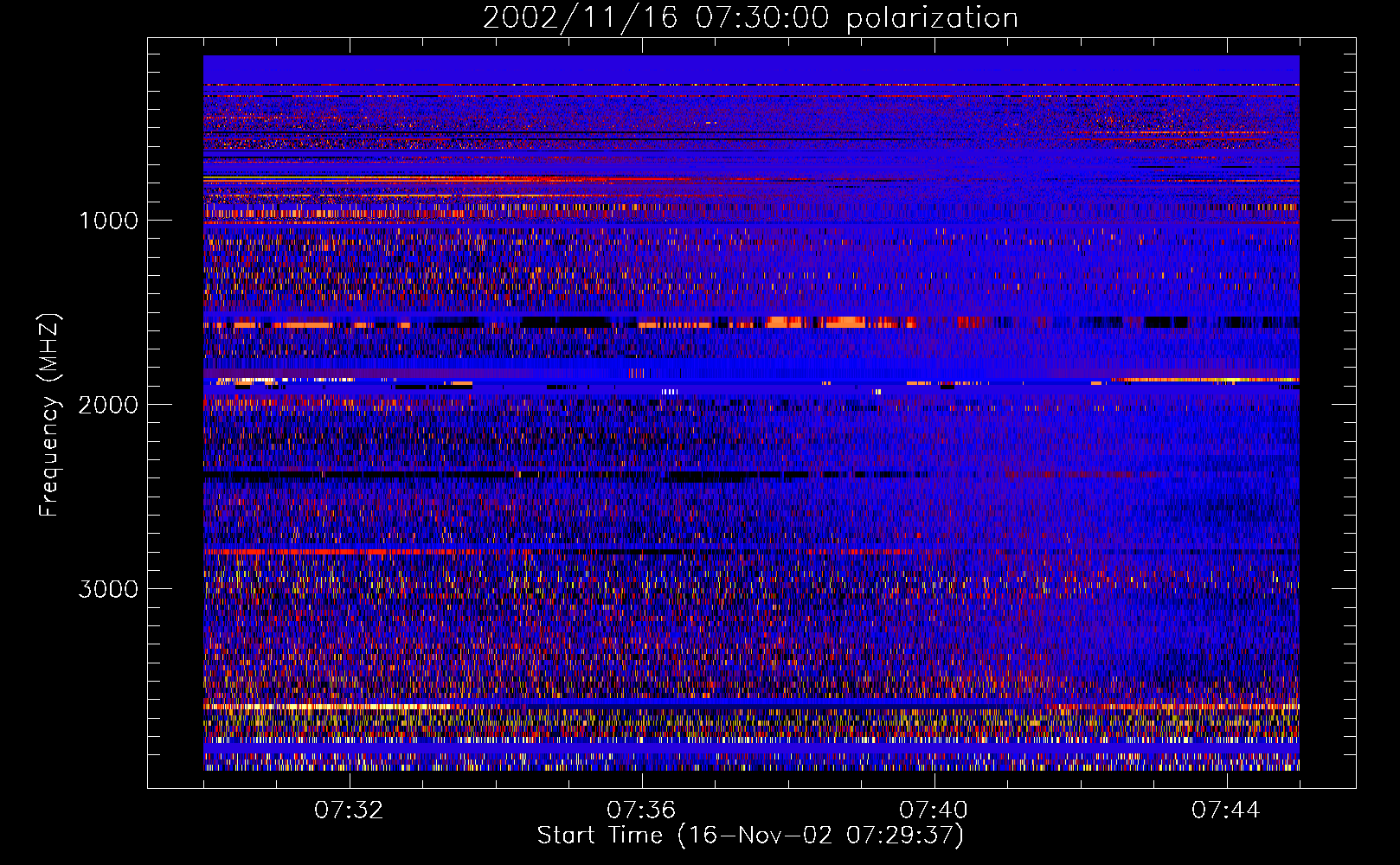Select the 07:44 time tick label
The image size is (1400, 865).
click(1226, 811)
